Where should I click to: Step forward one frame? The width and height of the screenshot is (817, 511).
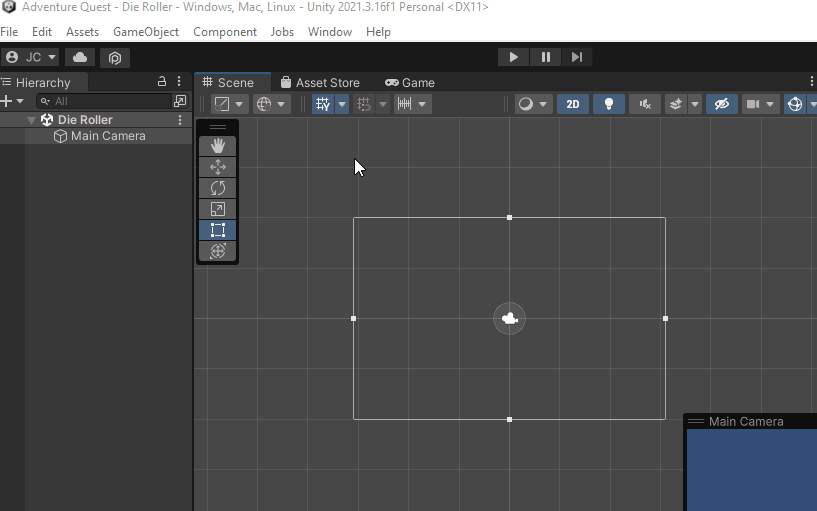click(577, 57)
